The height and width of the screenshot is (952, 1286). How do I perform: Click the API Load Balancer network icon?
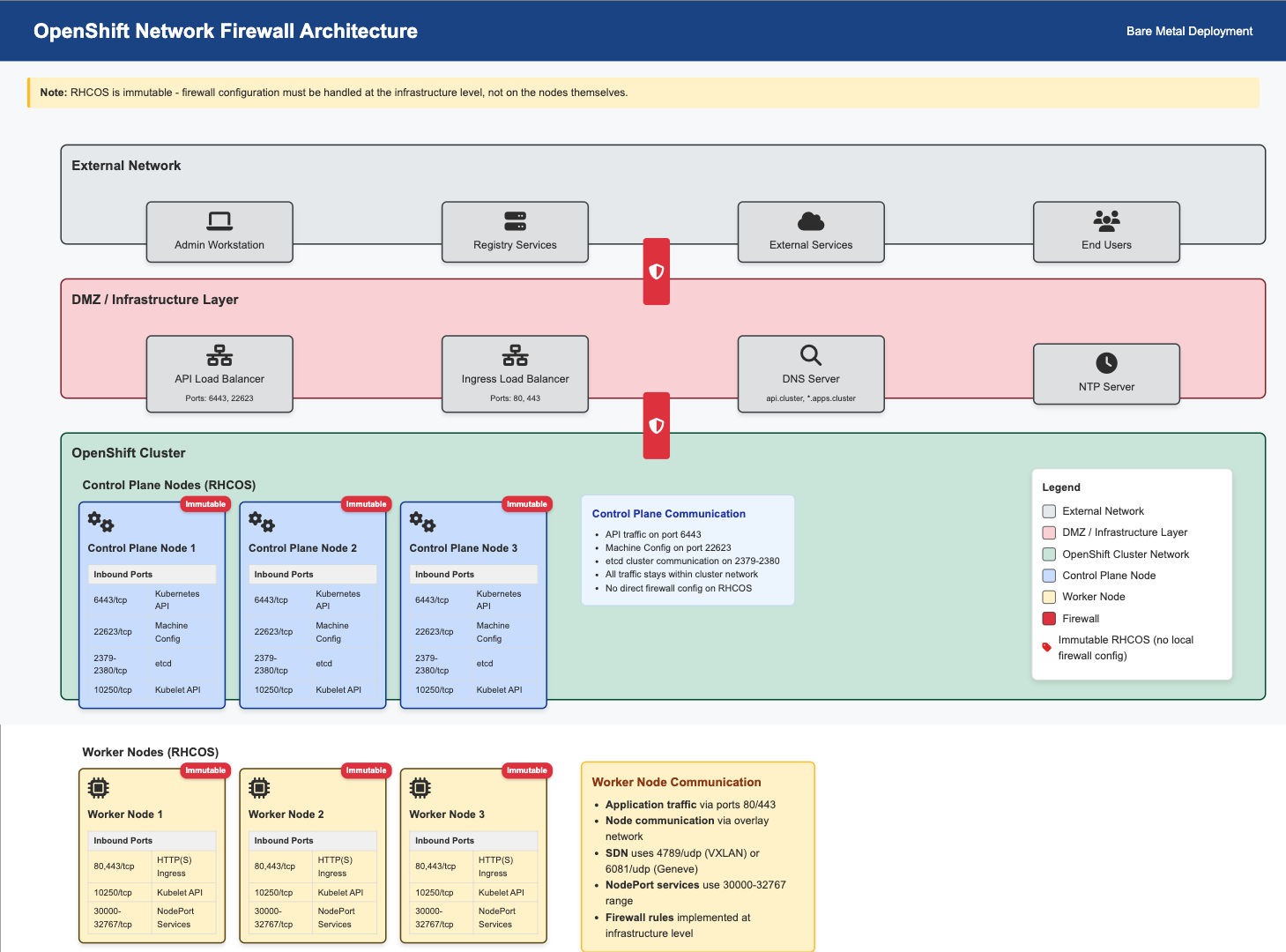tap(219, 355)
